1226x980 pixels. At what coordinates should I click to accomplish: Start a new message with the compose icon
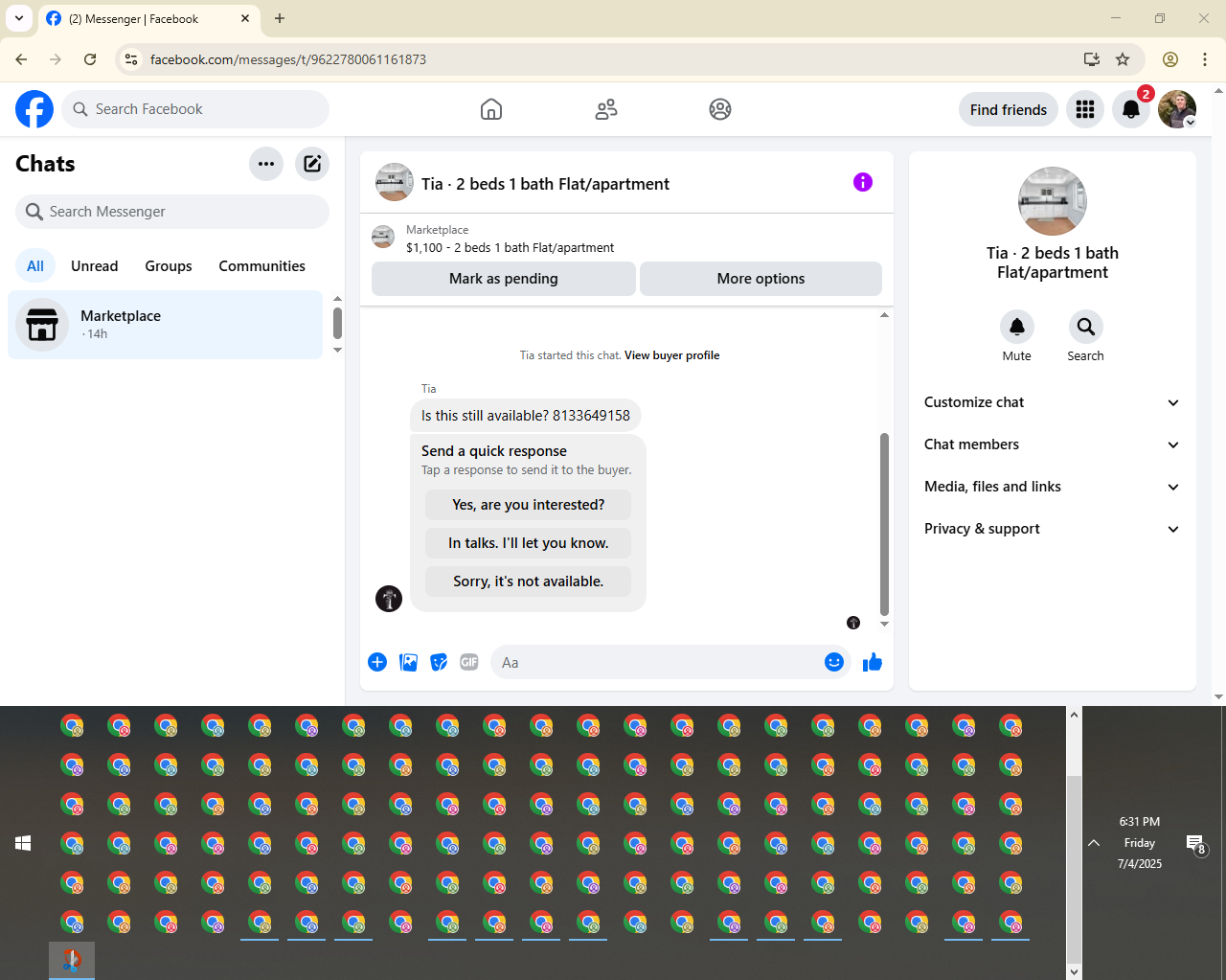(312, 164)
